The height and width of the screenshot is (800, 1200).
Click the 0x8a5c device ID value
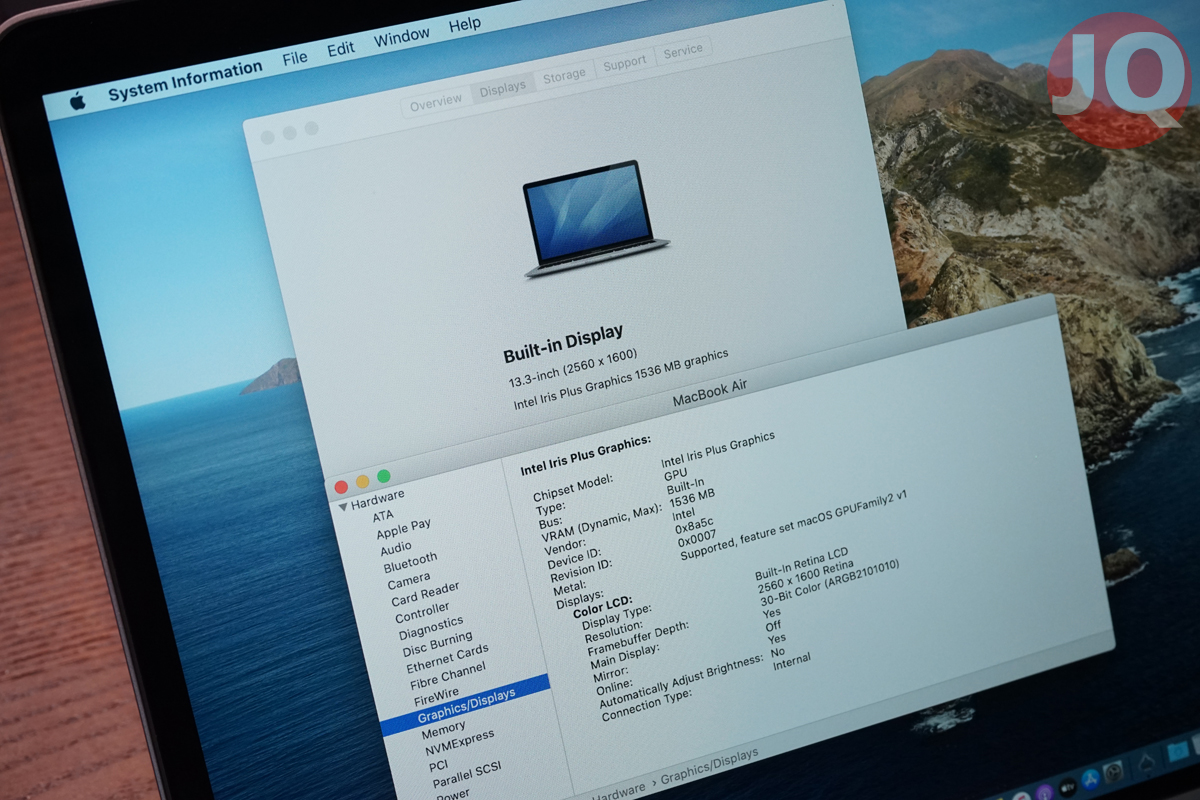[x=694, y=526]
